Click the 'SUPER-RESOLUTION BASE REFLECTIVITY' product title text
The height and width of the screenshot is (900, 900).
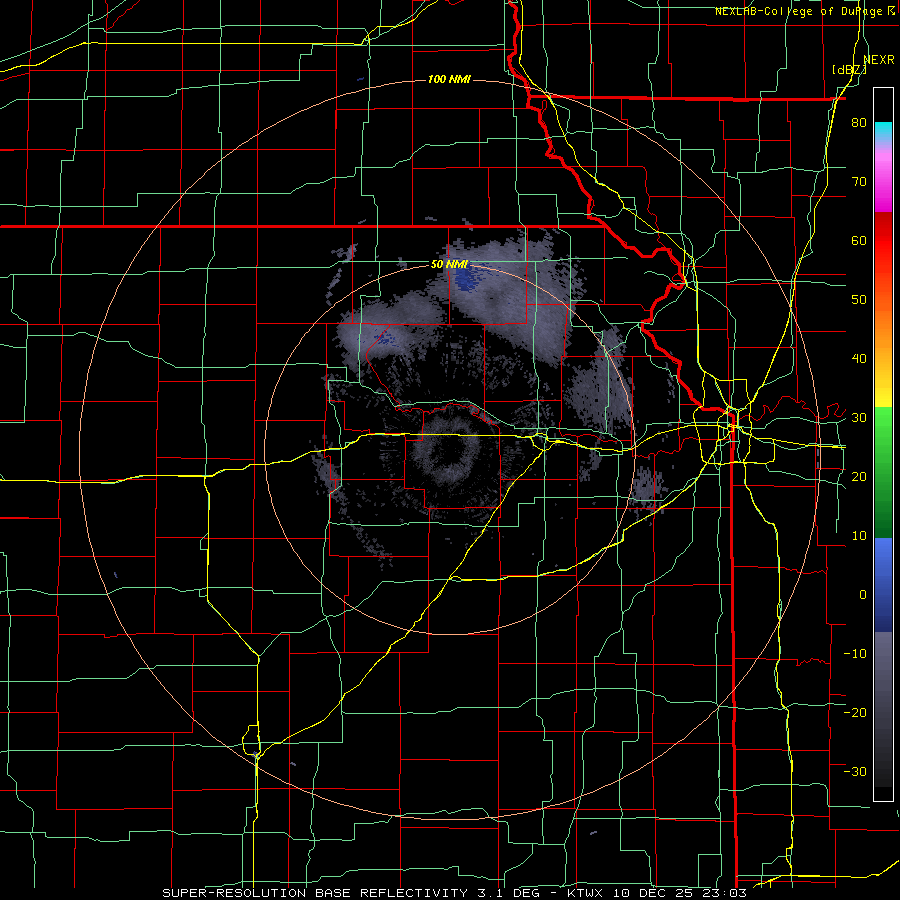point(315,893)
